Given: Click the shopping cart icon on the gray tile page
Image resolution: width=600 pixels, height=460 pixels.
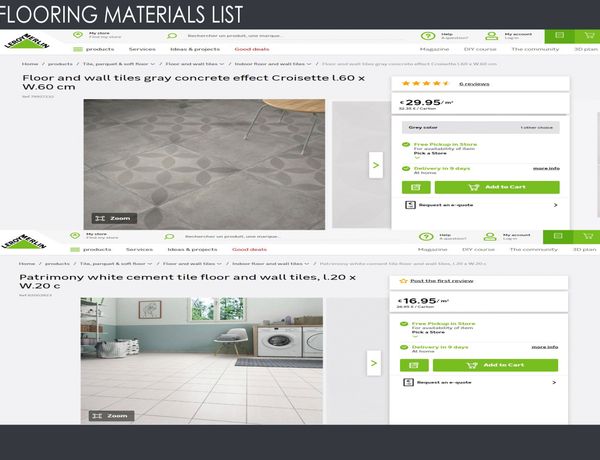Looking at the screenshot, I should click(x=586, y=36).
